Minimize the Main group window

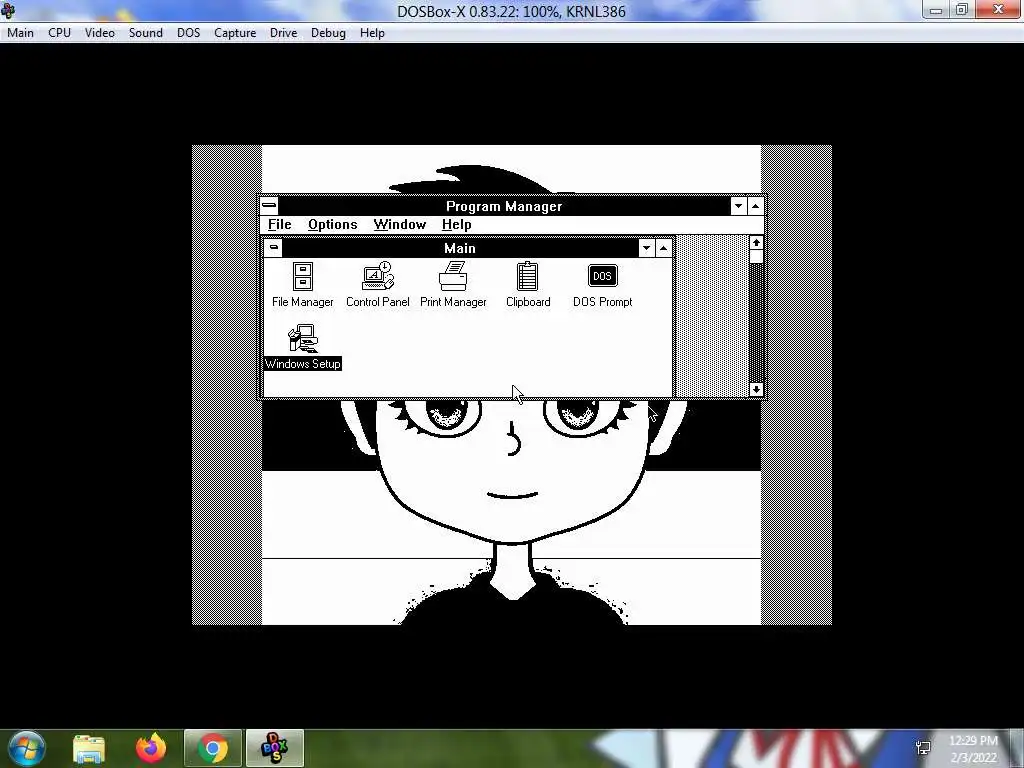(x=647, y=248)
